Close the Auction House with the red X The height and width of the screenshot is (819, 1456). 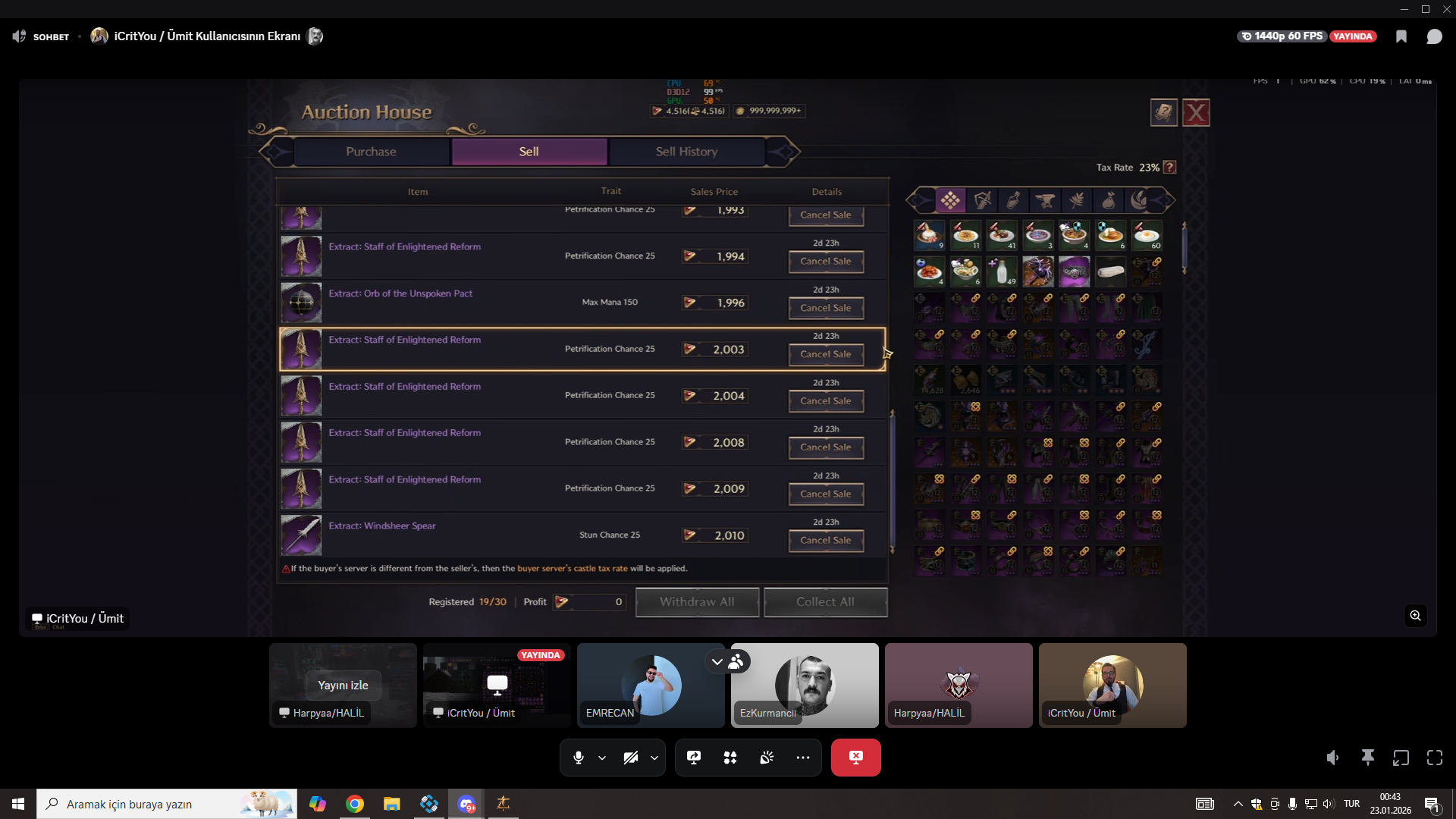(x=1196, y=113)
